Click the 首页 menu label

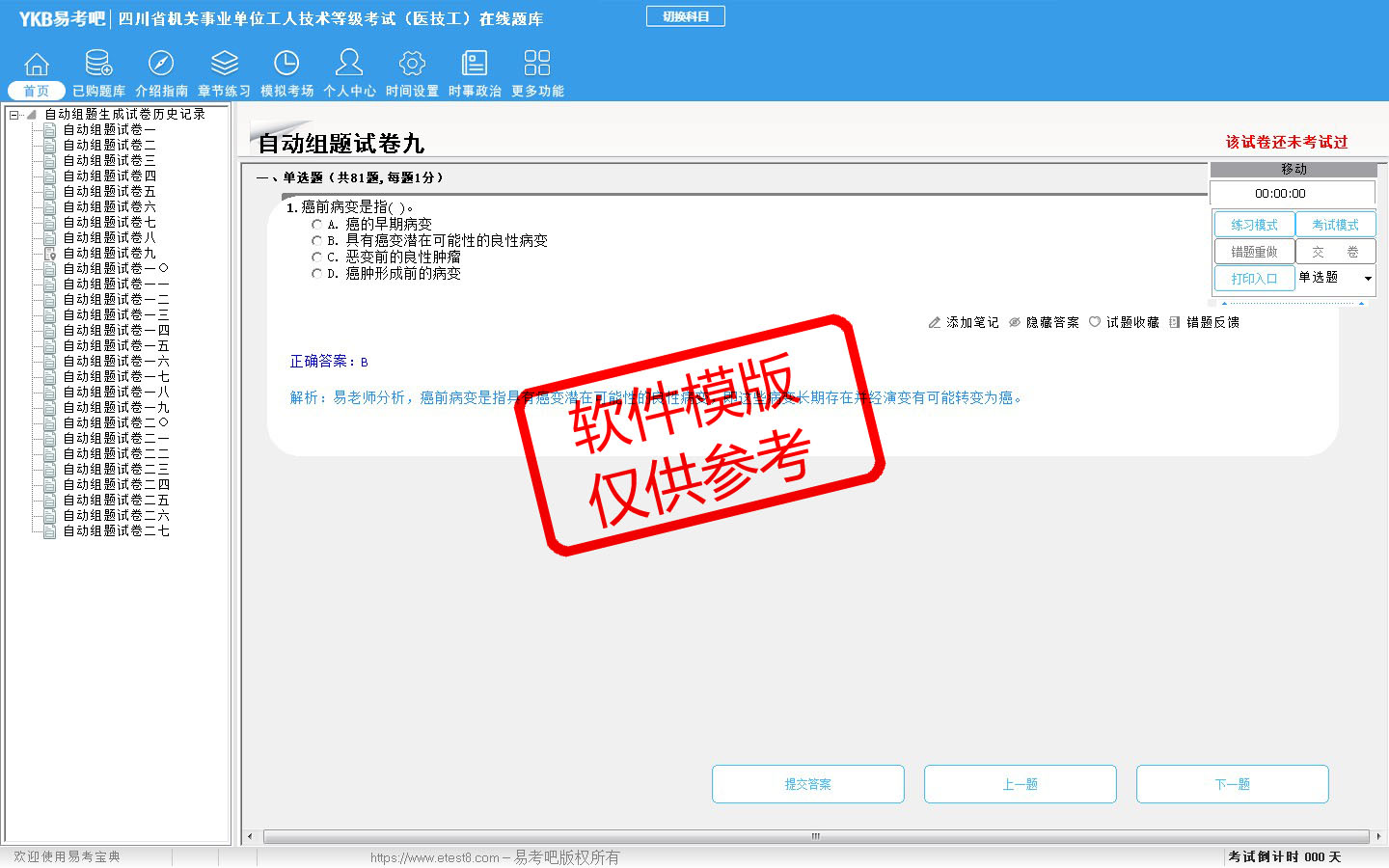(x=37, y=91)
